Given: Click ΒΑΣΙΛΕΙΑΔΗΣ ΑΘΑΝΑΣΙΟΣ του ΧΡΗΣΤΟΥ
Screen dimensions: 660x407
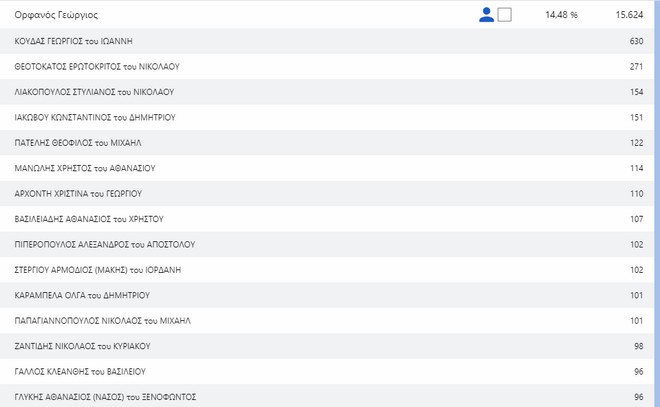Looking at the screenshot, I should 89,219.
